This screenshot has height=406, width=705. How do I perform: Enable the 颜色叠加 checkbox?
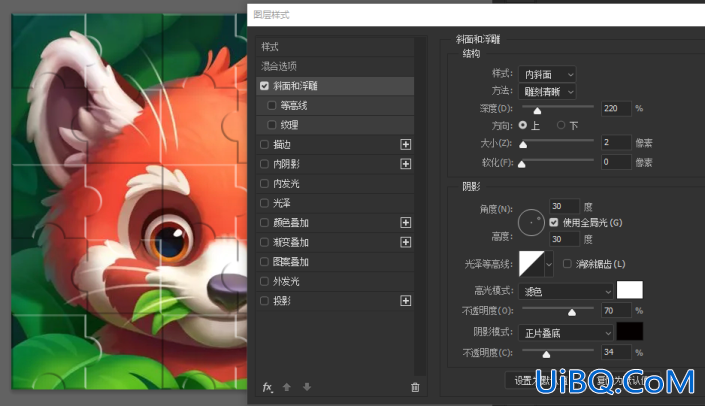click(264, 223)
